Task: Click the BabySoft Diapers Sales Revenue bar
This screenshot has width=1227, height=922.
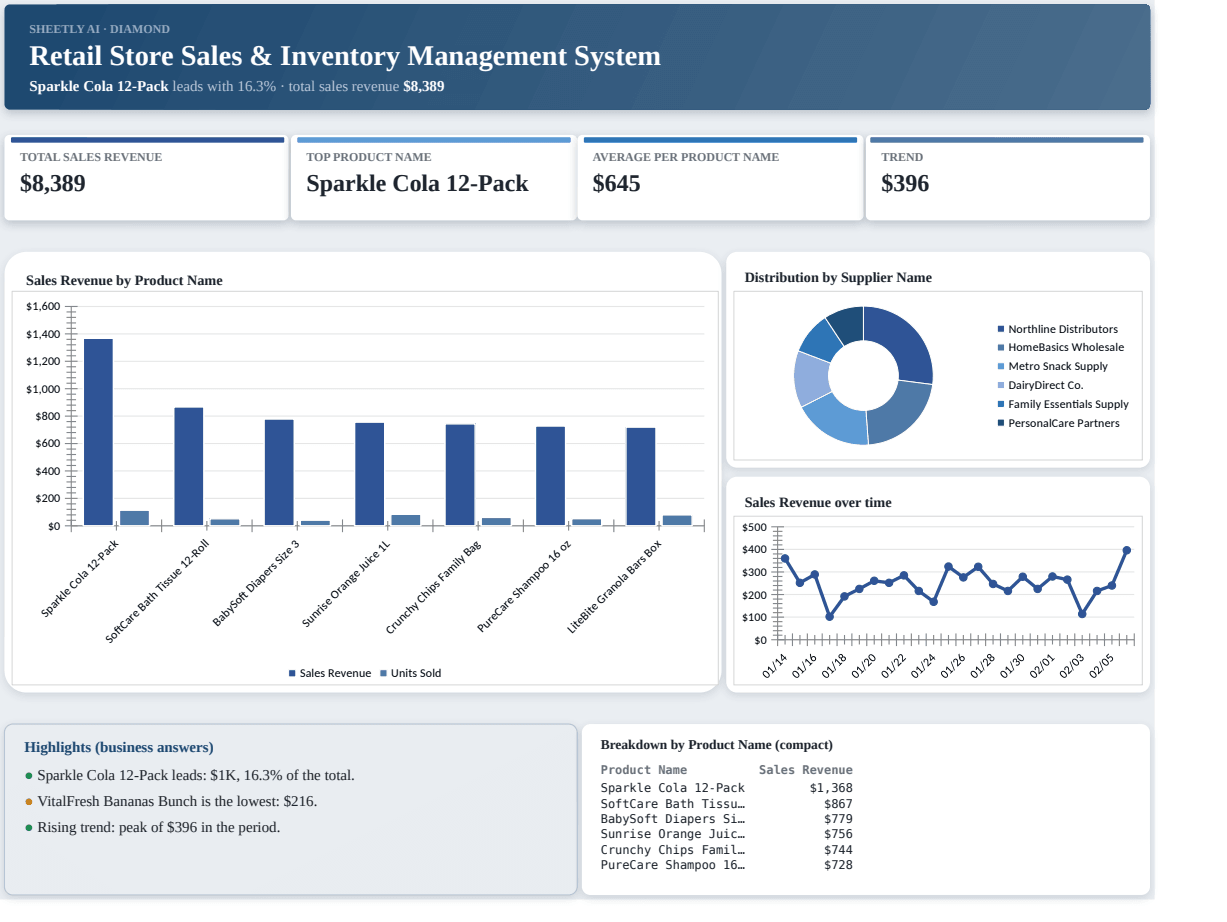Action: pyautogui.click(x=279, y=472)
